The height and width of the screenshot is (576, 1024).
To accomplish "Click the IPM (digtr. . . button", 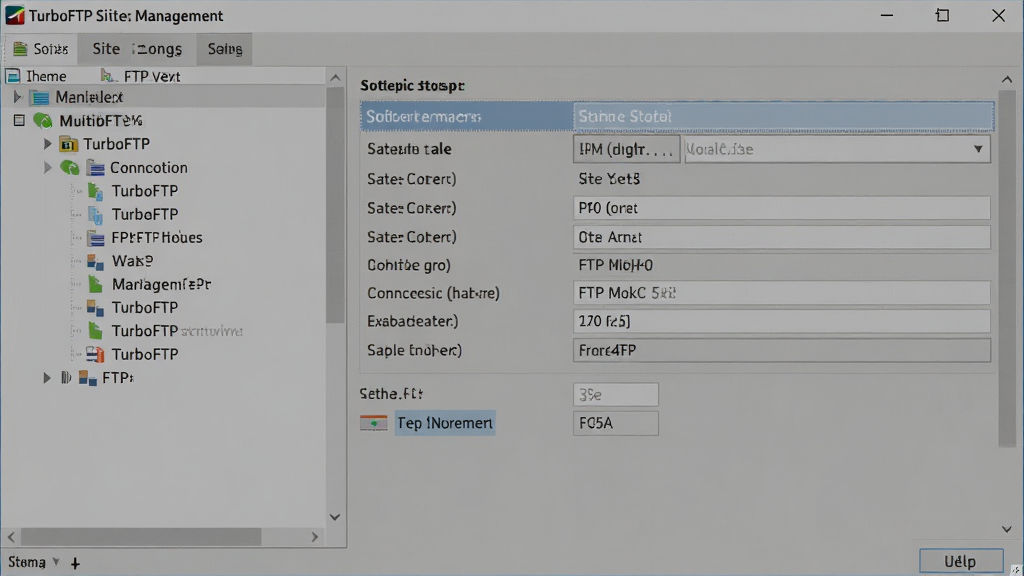I will coord(626,150).
